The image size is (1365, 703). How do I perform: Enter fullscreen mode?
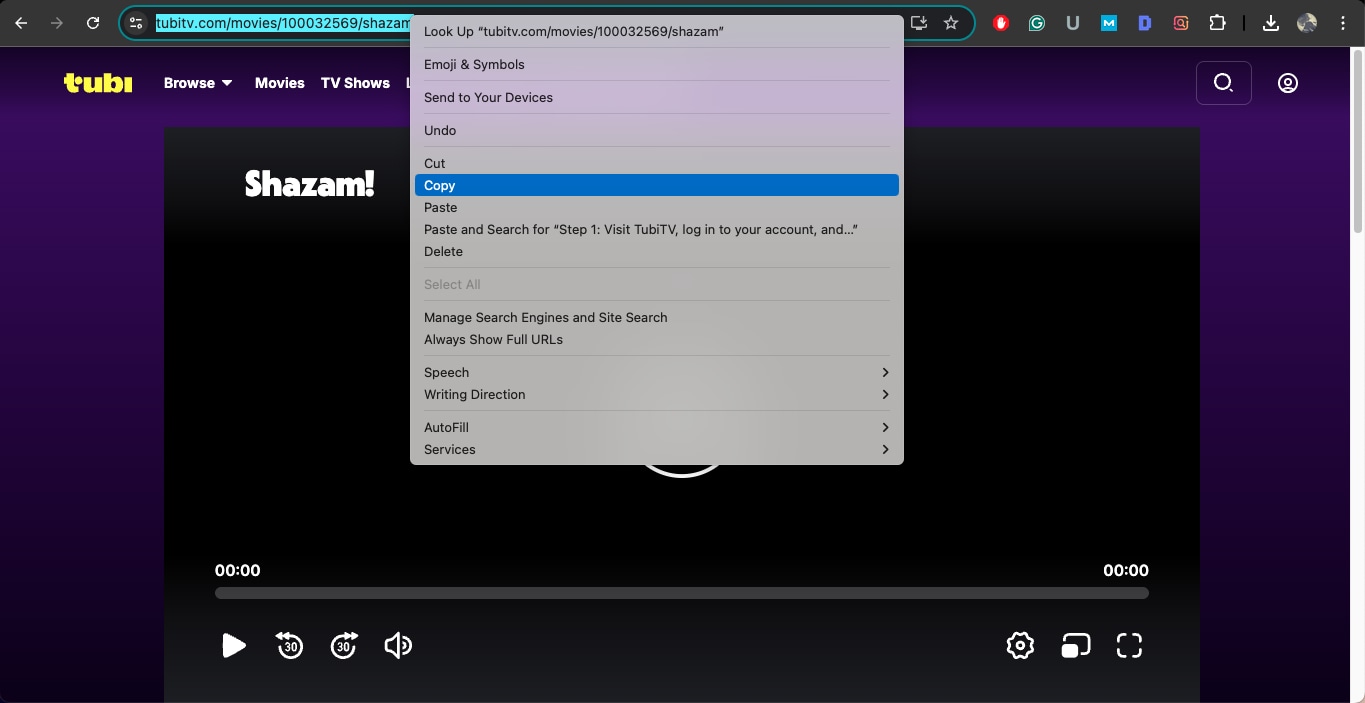pos(1129,646)
